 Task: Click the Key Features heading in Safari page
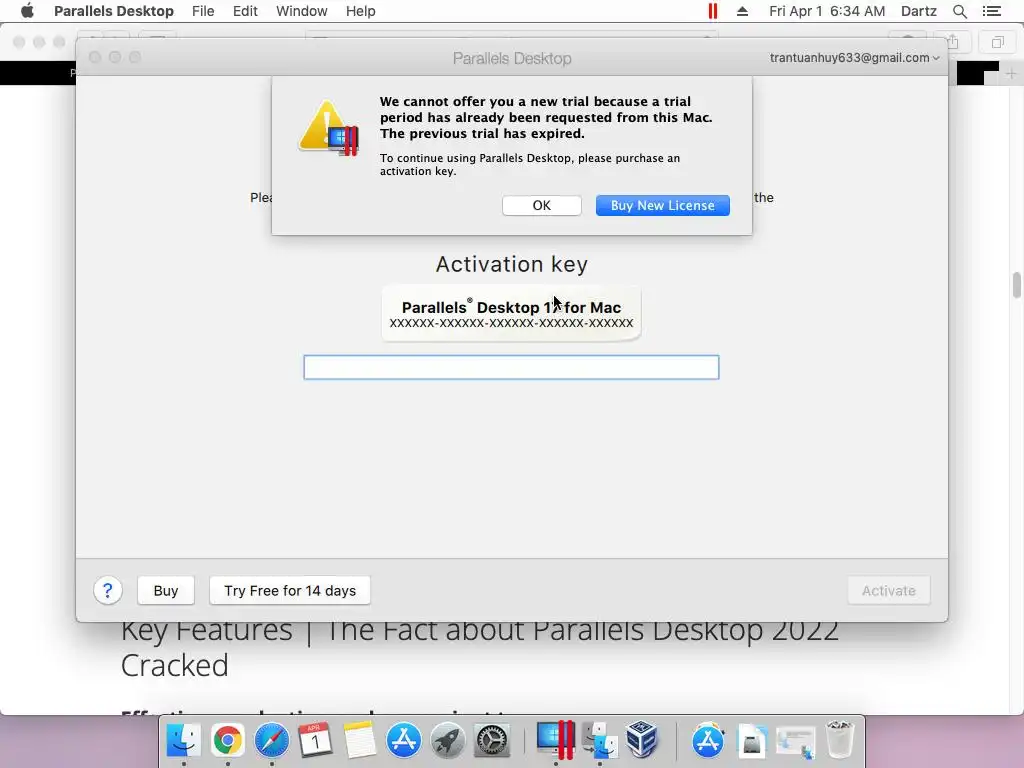(x=479, y=648)
